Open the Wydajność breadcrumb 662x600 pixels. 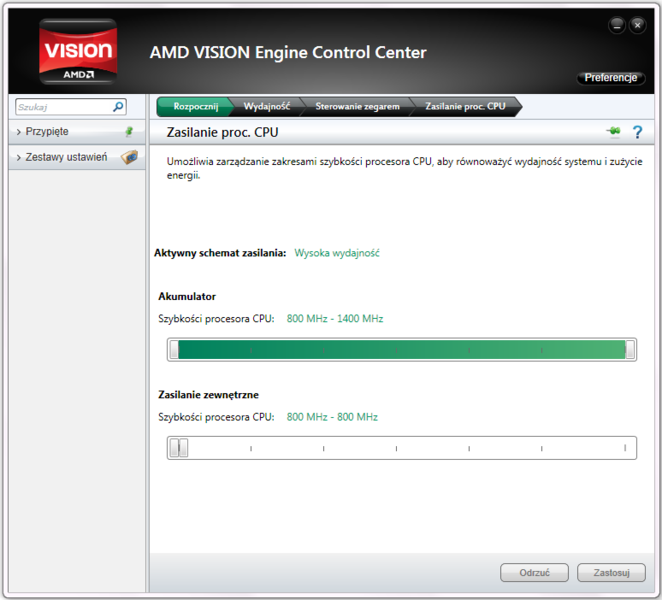coord(267,106)
